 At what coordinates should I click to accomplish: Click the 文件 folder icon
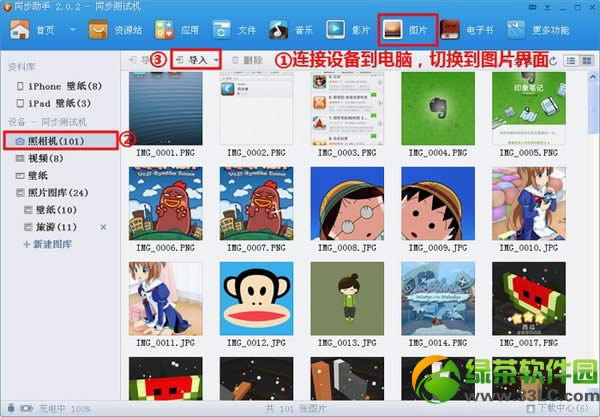[222, 30]
